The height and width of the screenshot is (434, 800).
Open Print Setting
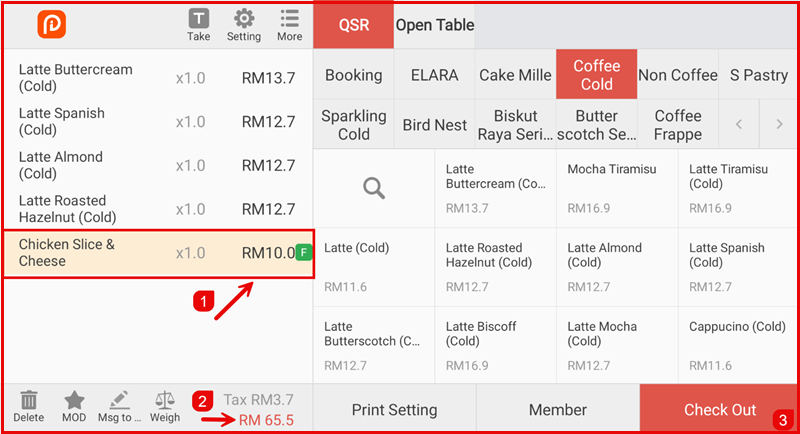coord(394,410)
